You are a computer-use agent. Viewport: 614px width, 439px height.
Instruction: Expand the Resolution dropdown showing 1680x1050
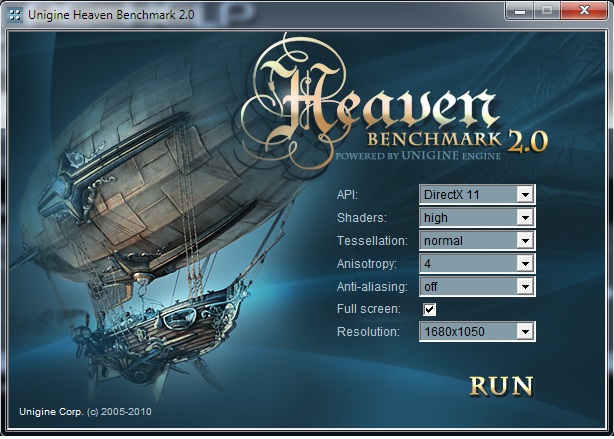coord(477,332)
